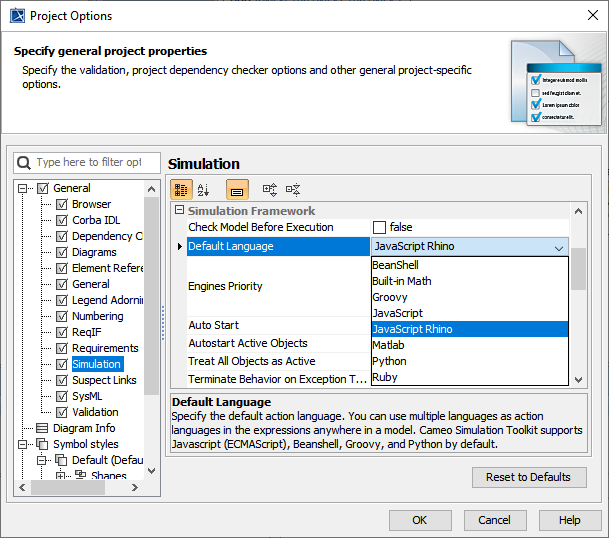609x538 pixels.
Task: Click the Reset to Defaults button
Action: (x=528, y=477)
